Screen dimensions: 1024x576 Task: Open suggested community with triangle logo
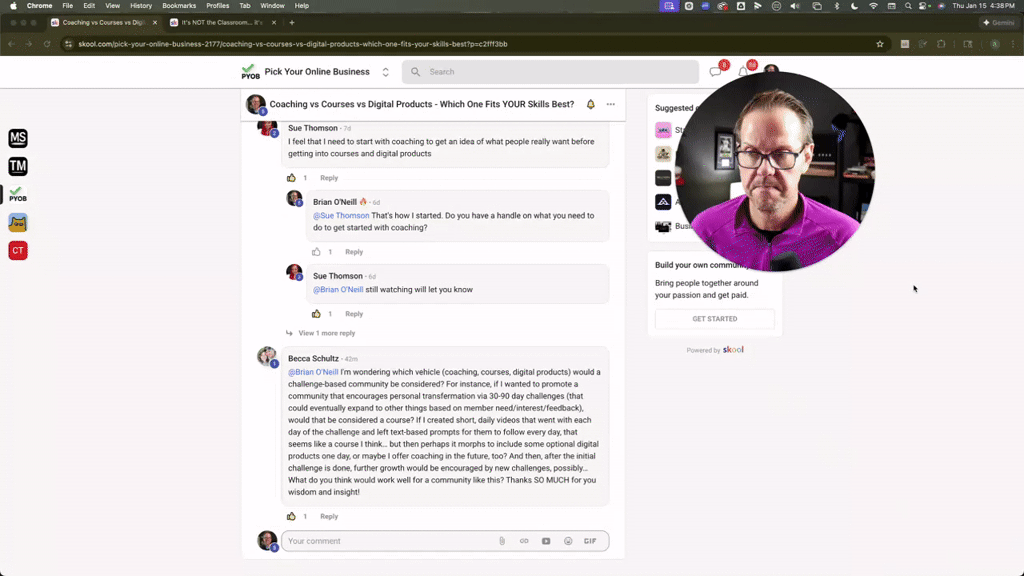point(663,202)
